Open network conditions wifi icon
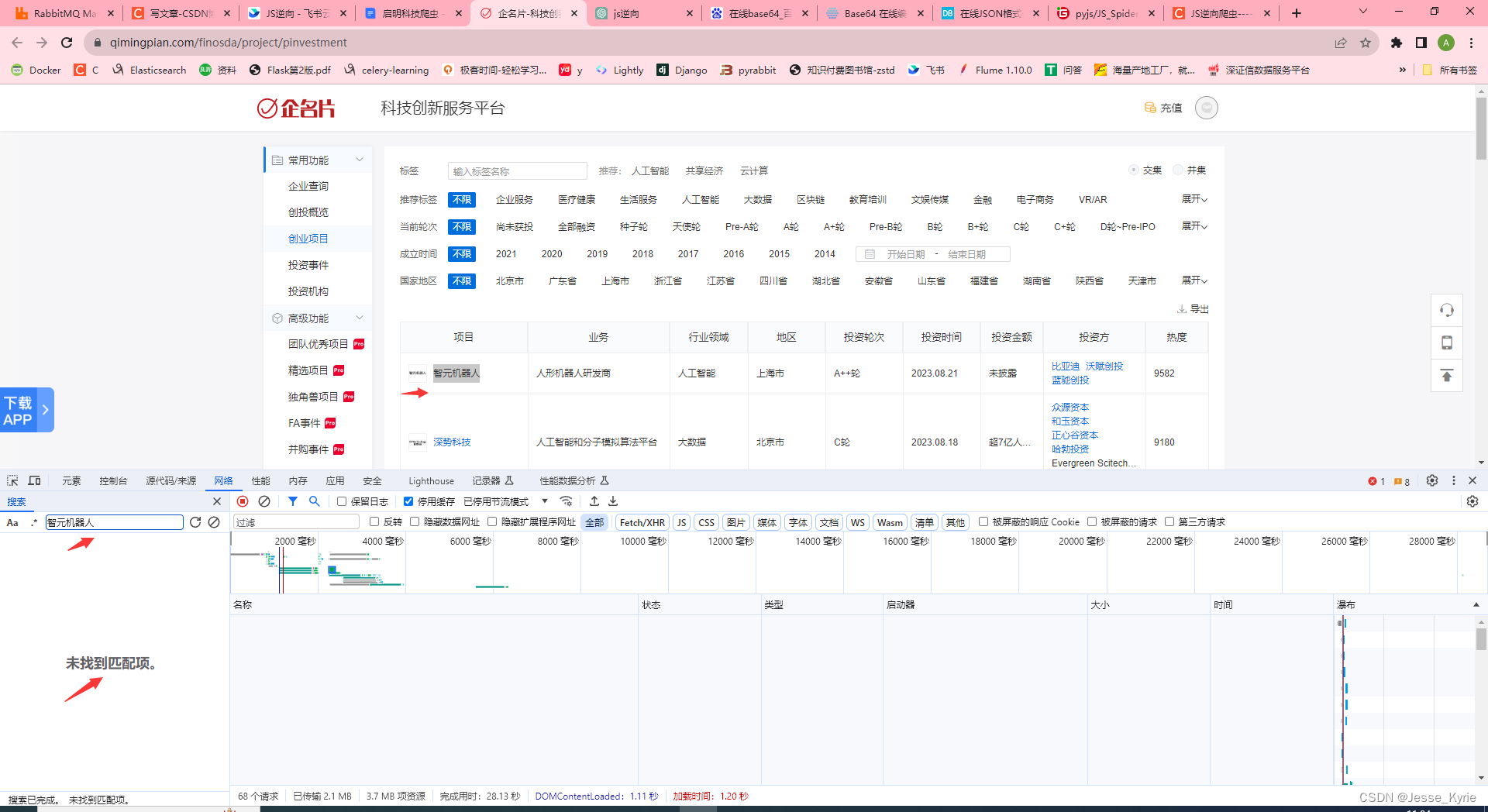 (x=567, y=501)
